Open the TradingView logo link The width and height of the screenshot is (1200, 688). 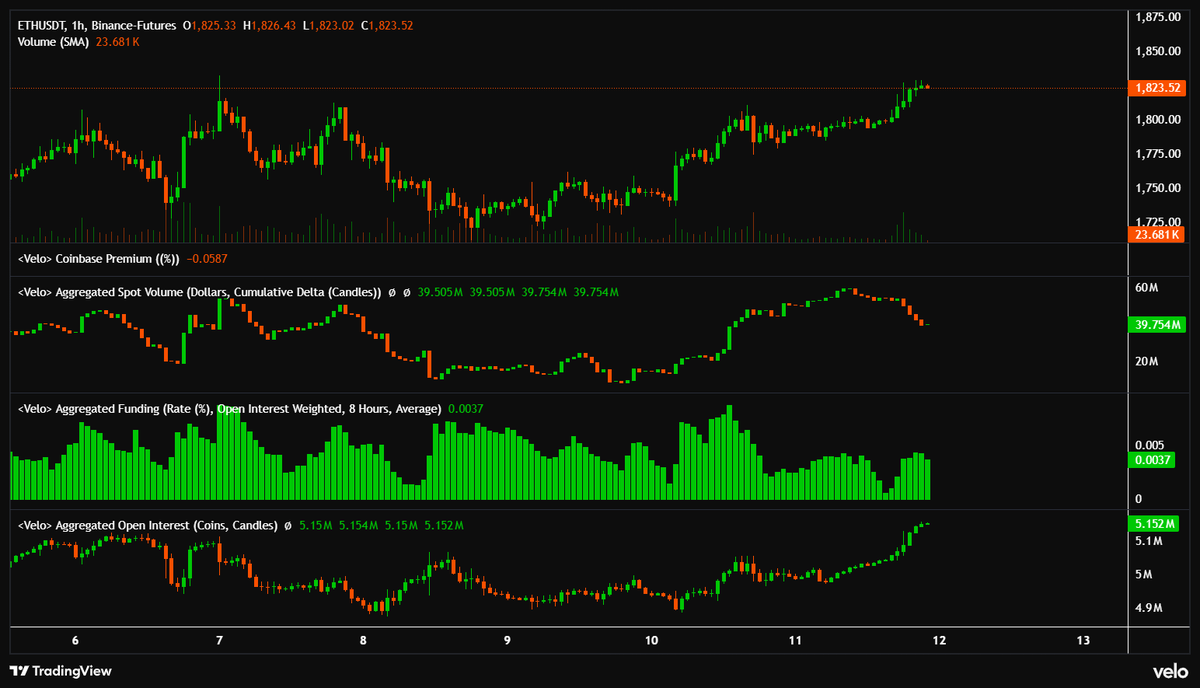[61, 671]
